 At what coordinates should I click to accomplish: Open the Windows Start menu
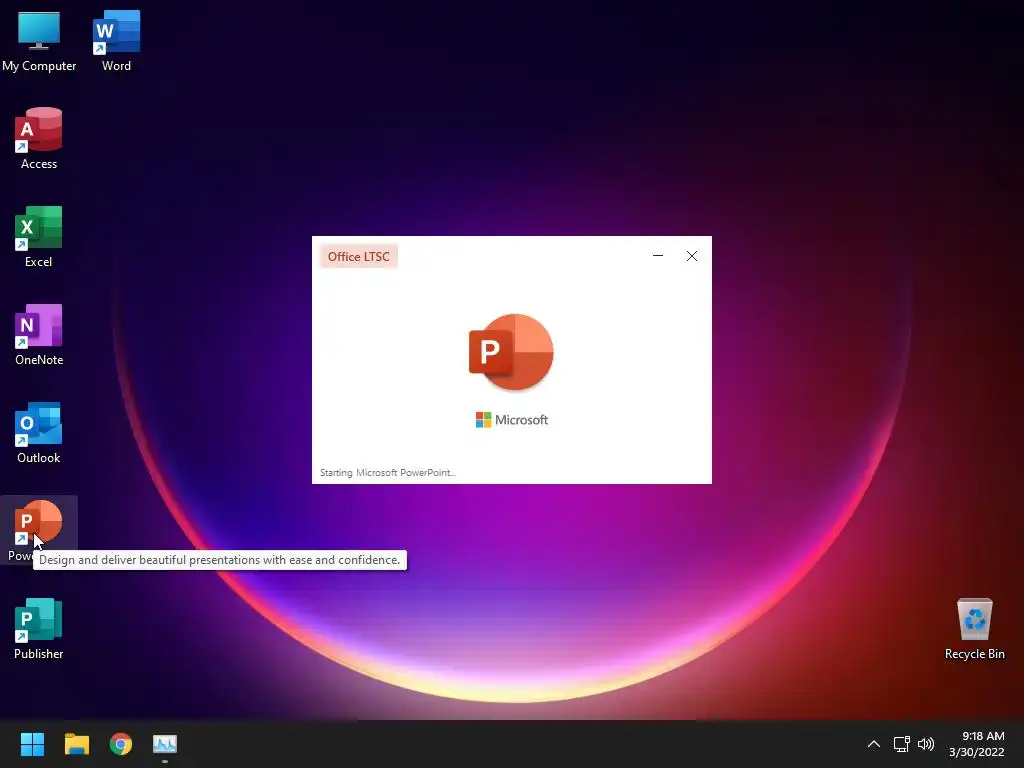coord(32,744)
